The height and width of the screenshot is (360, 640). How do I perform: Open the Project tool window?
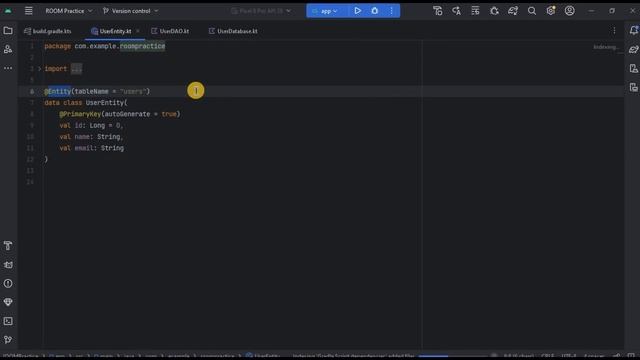(8, 31)
